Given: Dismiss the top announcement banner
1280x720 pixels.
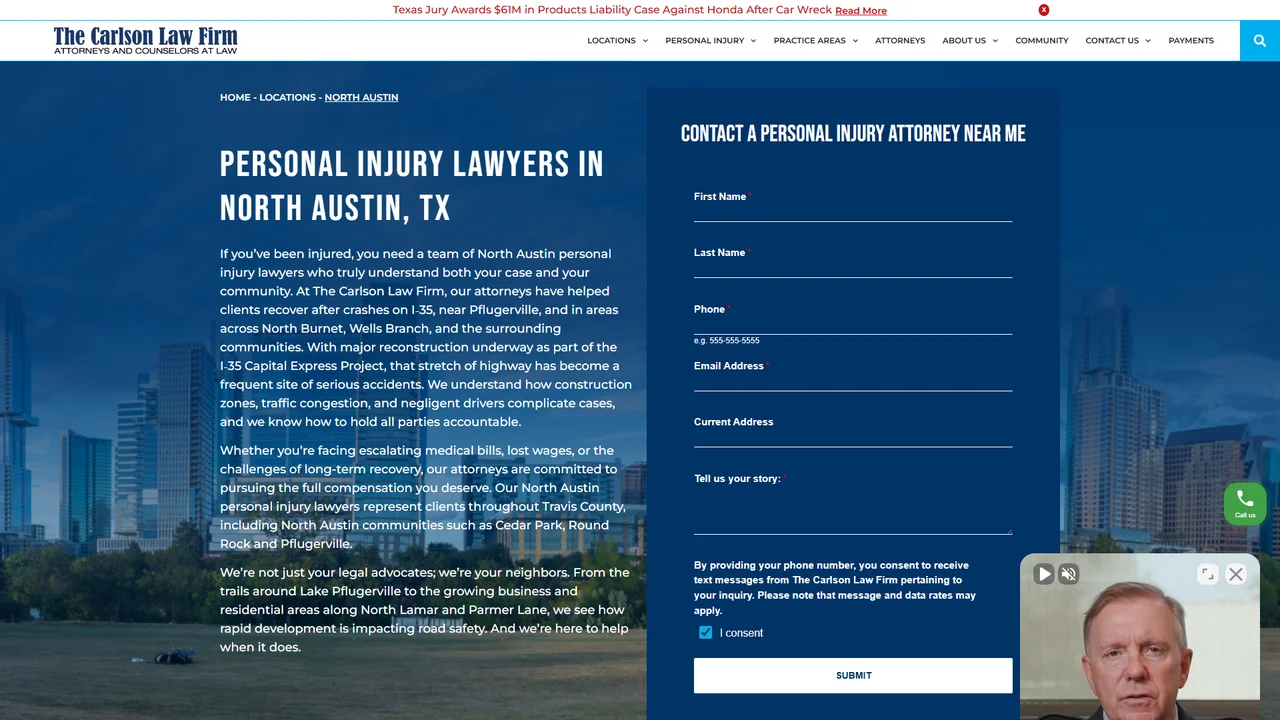Looking at the screenshot, I should [1044, 10].
